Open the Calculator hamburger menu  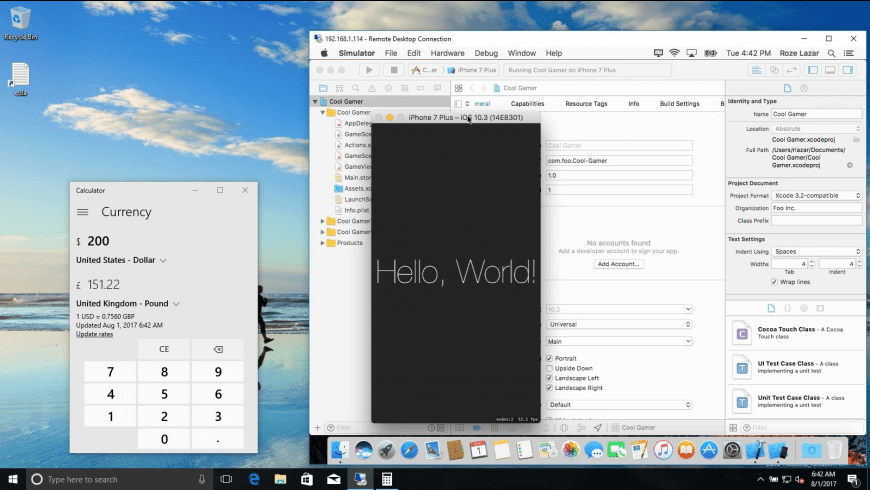click(x=83, y=212)
